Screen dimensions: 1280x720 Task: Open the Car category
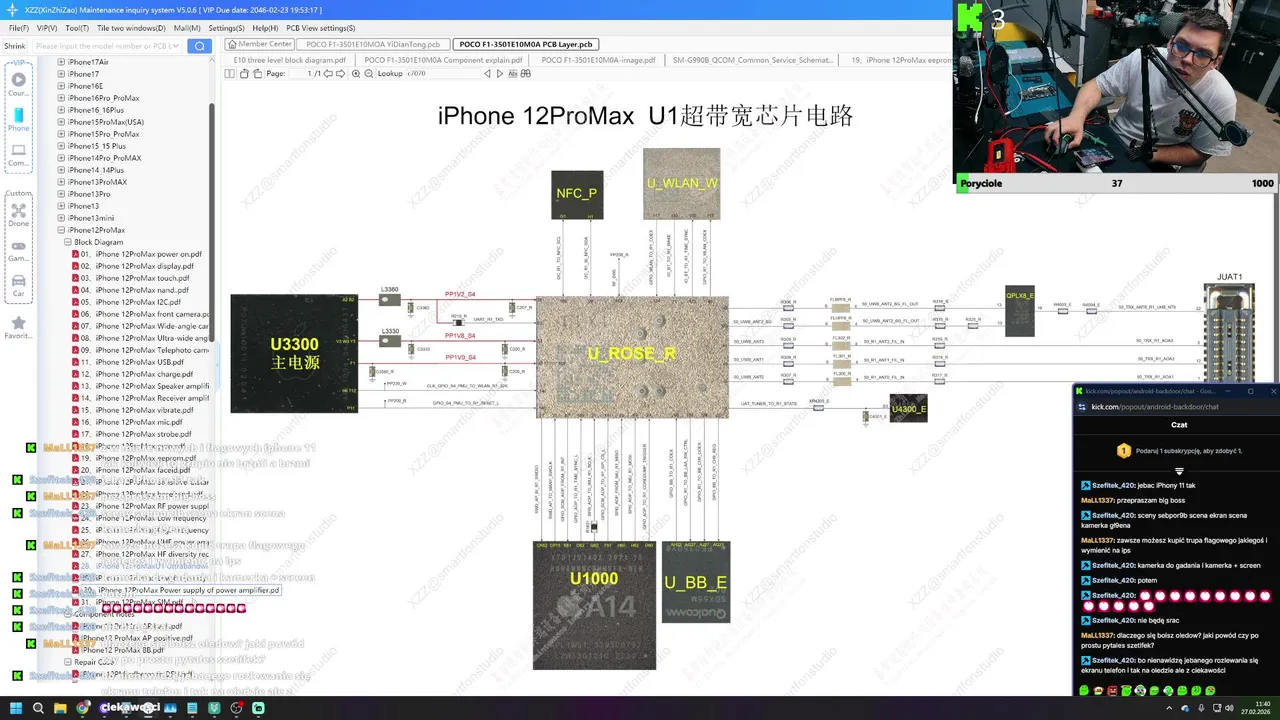coord(18,285)
